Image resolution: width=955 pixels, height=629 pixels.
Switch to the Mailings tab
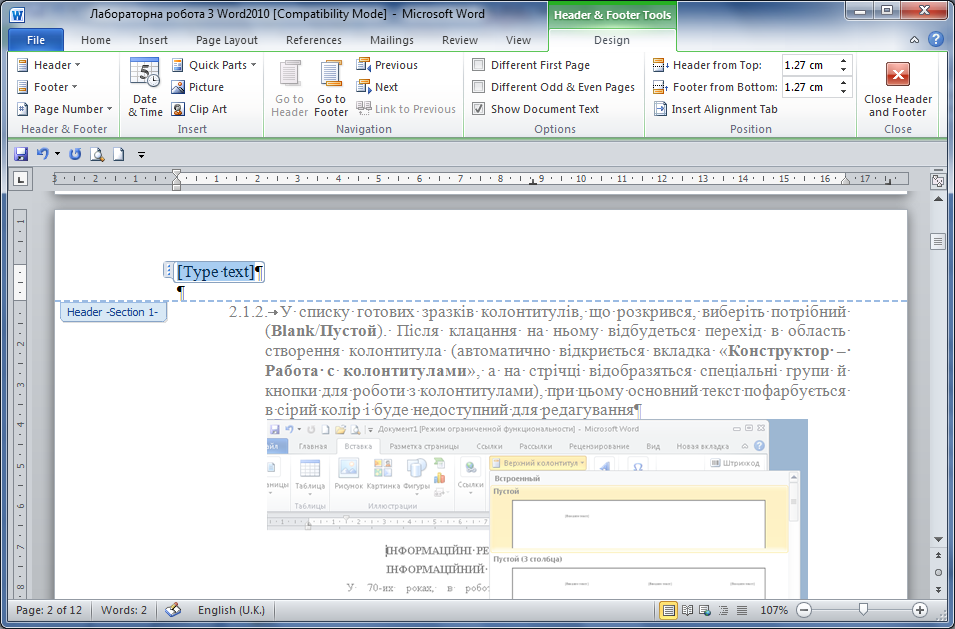click(x=392, y=40)
